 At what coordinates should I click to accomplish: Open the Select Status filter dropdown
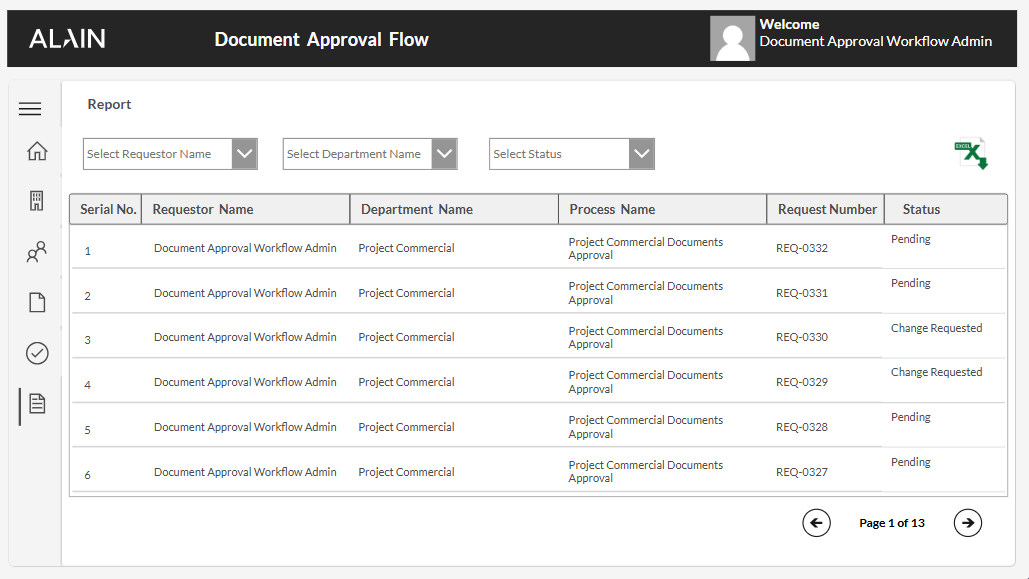tap(571, 154)
